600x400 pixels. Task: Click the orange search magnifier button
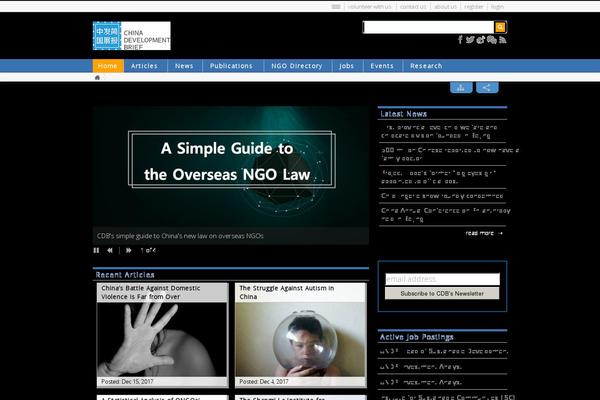click(500, 27)
